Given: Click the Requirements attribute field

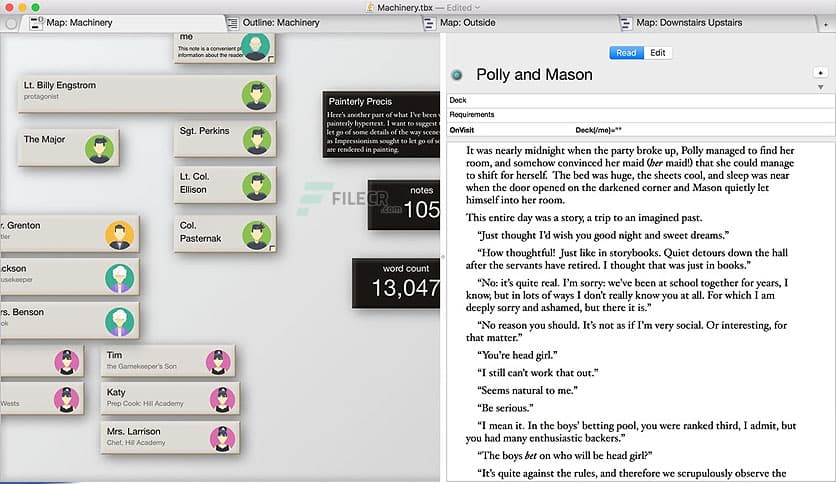Looking at the screenshot, I should [641, 115].
